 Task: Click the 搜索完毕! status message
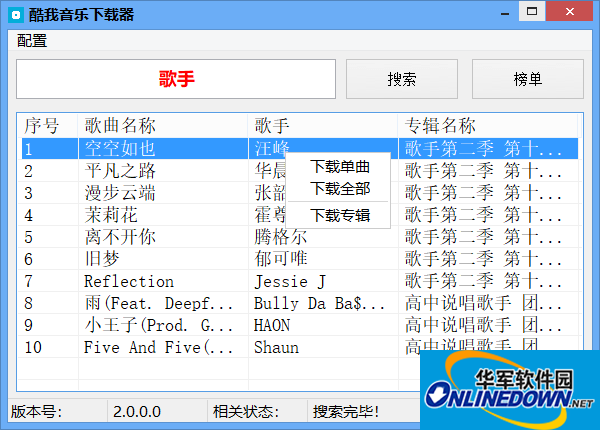(x=346, y=412)
